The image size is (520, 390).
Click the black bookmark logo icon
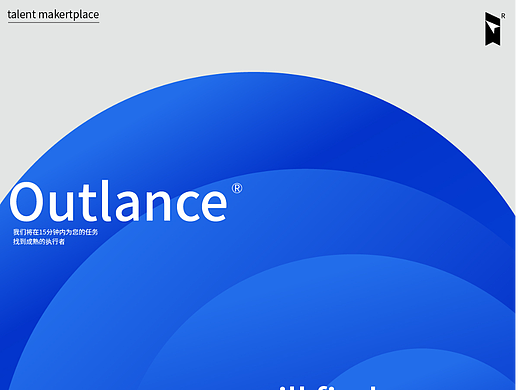493,29
